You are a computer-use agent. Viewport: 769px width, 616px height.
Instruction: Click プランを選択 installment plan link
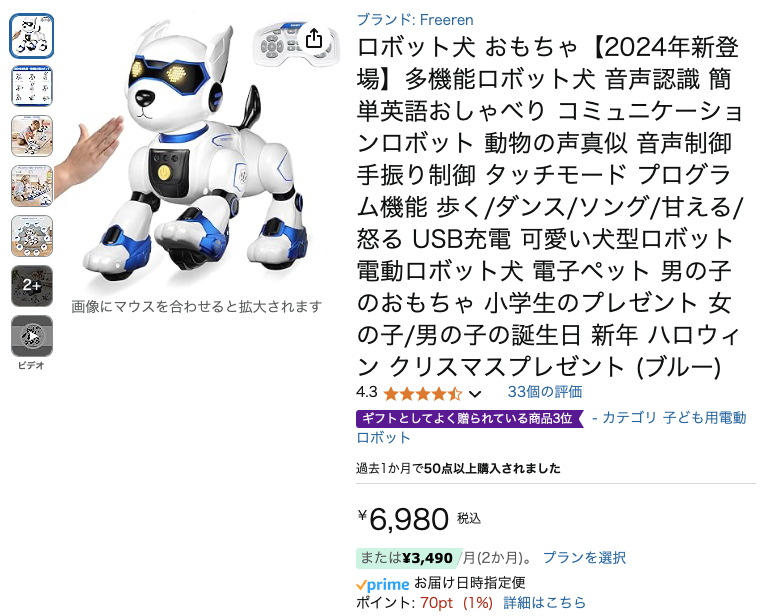pyautogui.click(x=584, y=558)
